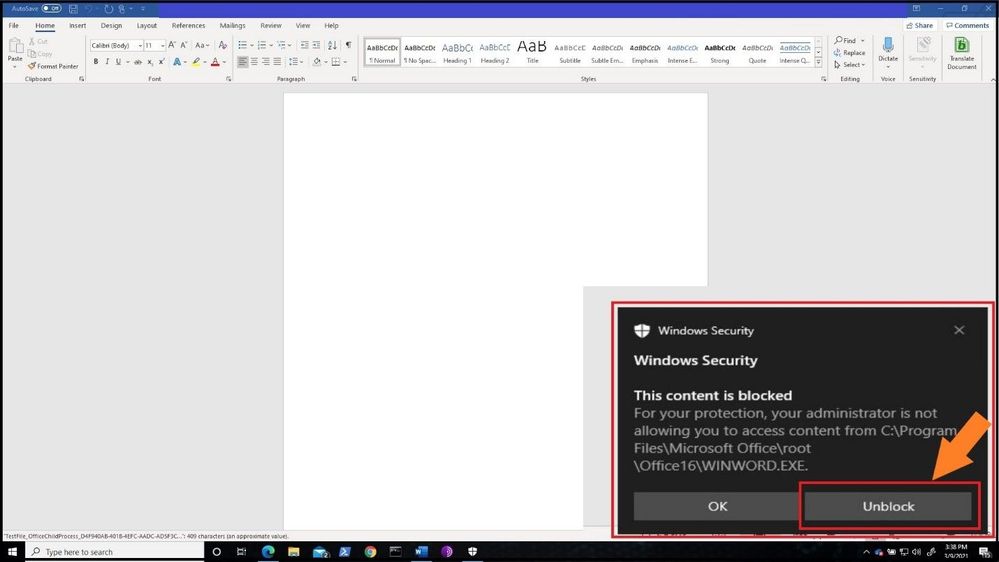
Task: Apply superscript formatting
Action: (x=161, y=62)
